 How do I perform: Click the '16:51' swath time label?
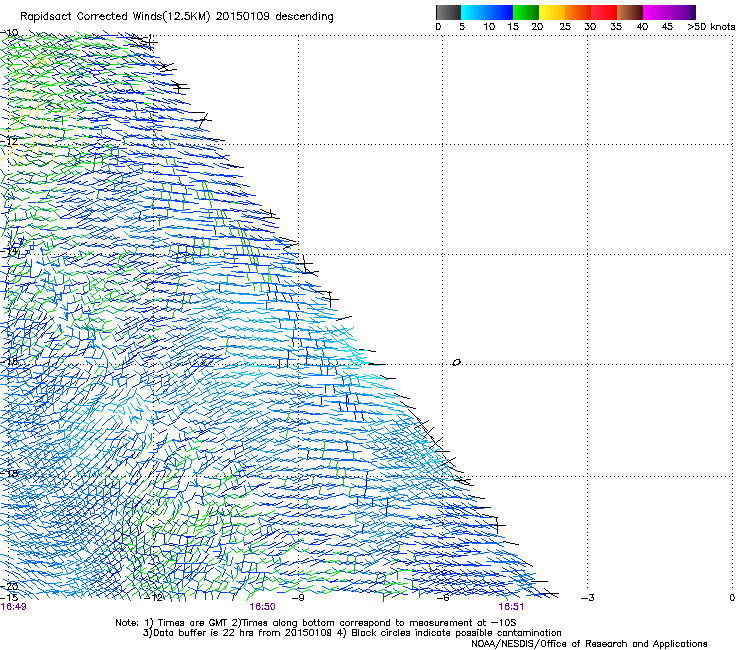[x=511, y=607]
